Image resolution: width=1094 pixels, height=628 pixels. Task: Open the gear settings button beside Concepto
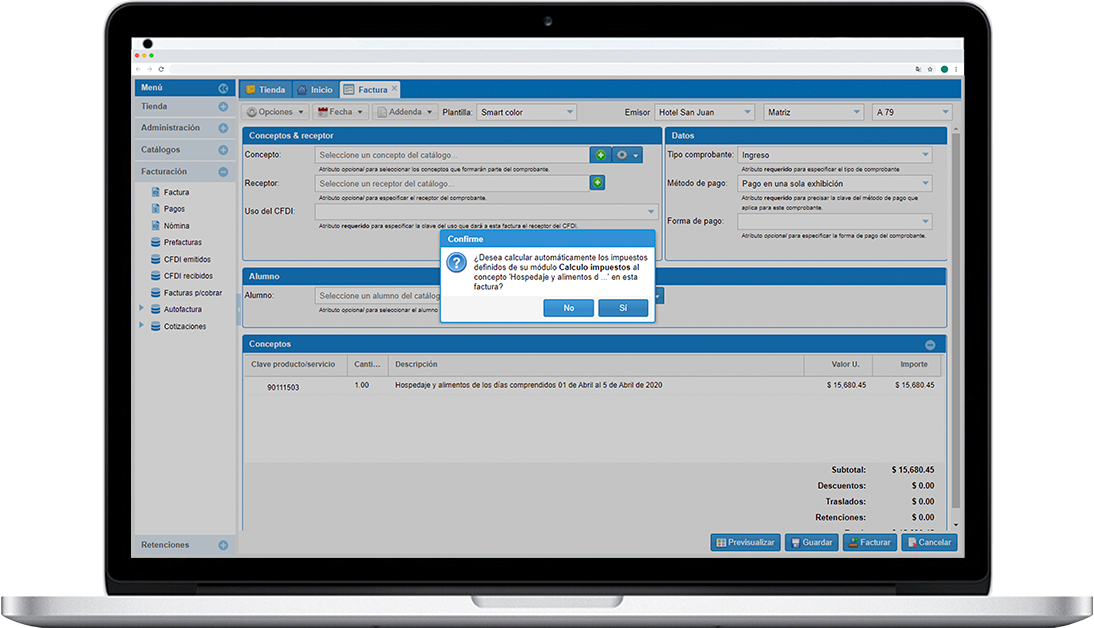click(627, 155)
